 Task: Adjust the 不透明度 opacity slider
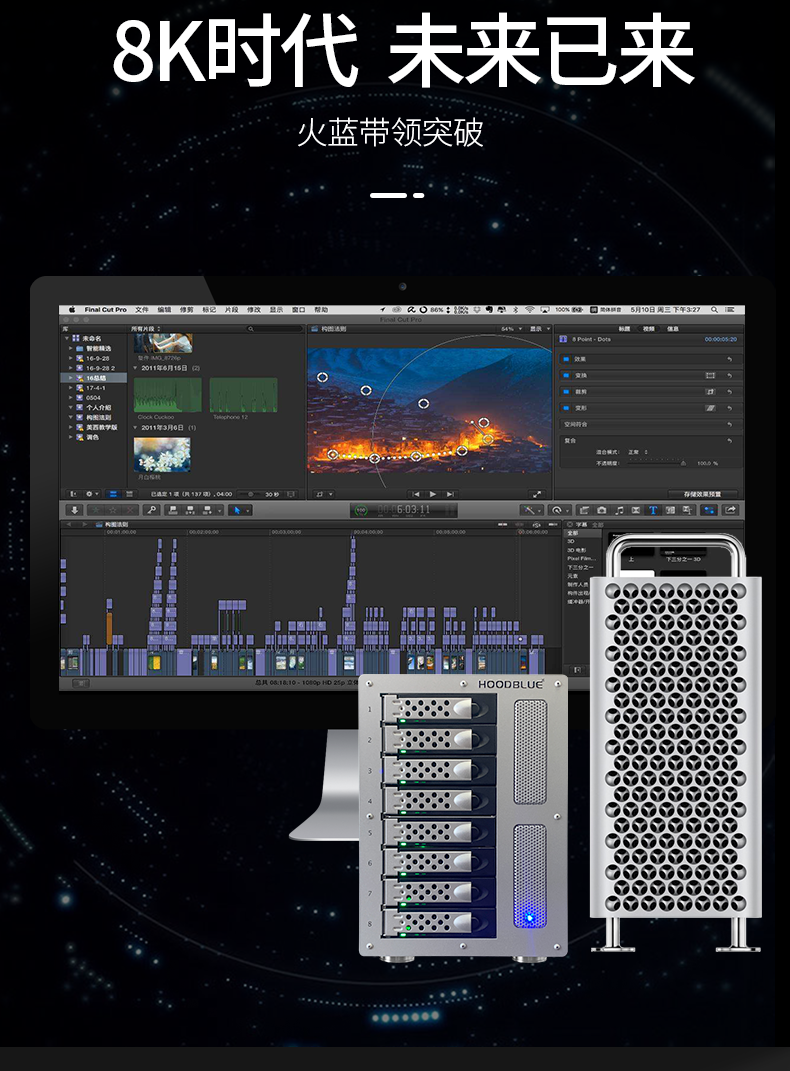[x=656, y=463]
